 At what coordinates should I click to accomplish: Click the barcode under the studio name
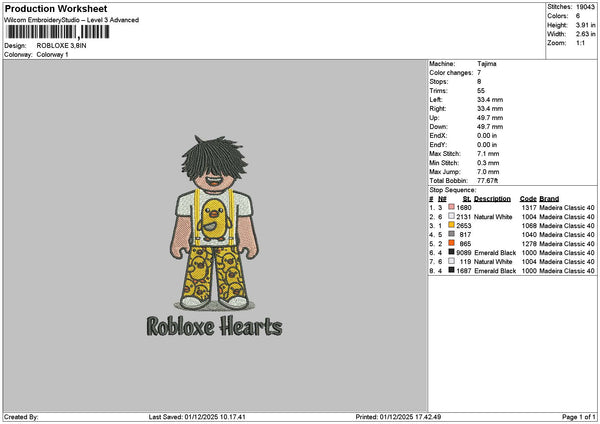(58, 32)
